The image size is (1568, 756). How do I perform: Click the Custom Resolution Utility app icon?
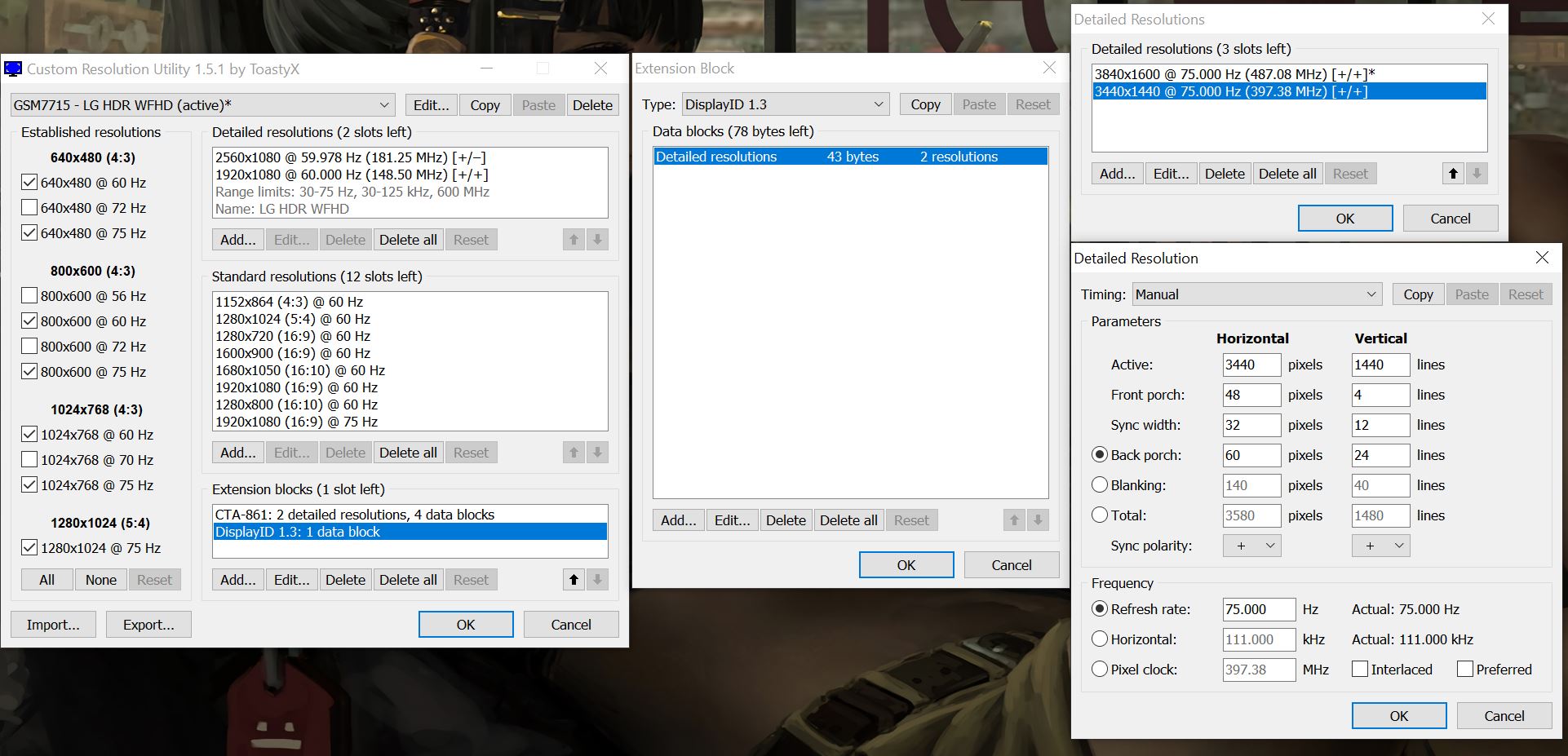tap(13, 69)
